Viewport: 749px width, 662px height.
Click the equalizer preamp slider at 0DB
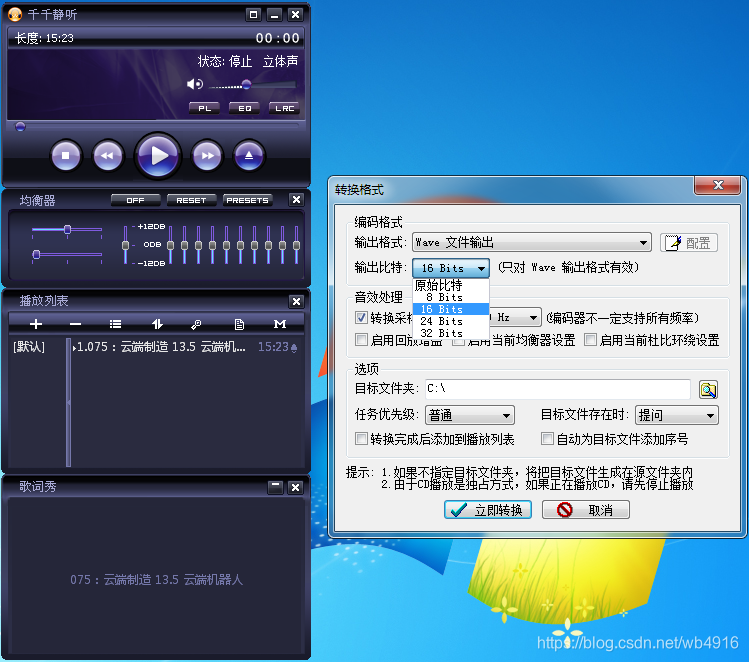126,245
